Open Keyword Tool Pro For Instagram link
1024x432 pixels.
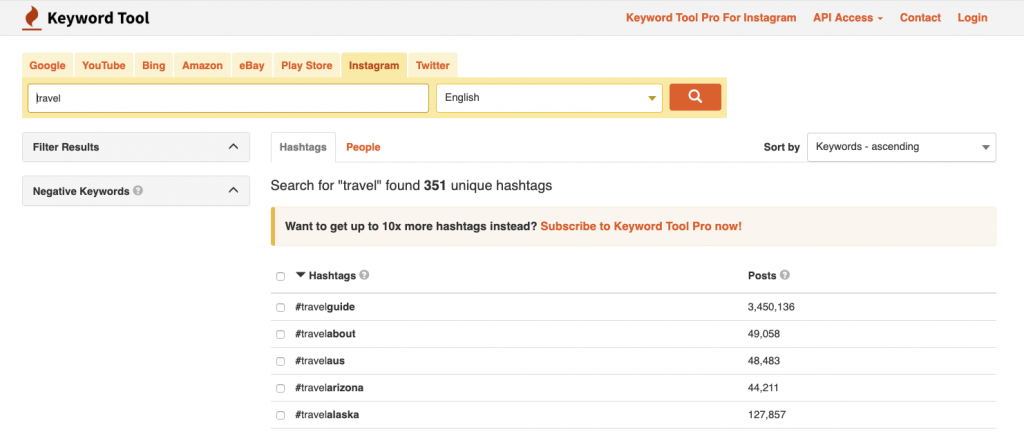(x=711, y=18)
